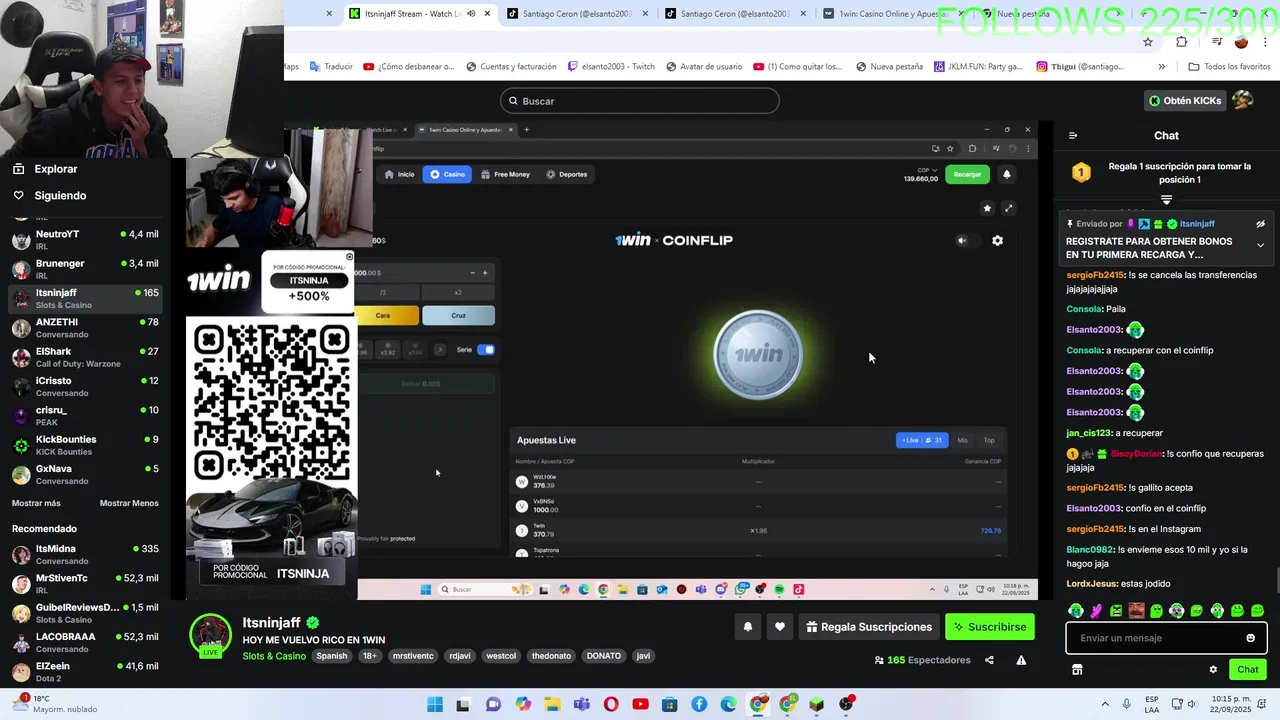Image resolution: width=1280 pixels, height=720 pixels.
Task: Open chat settings gear
Action: click(1213, 670)
